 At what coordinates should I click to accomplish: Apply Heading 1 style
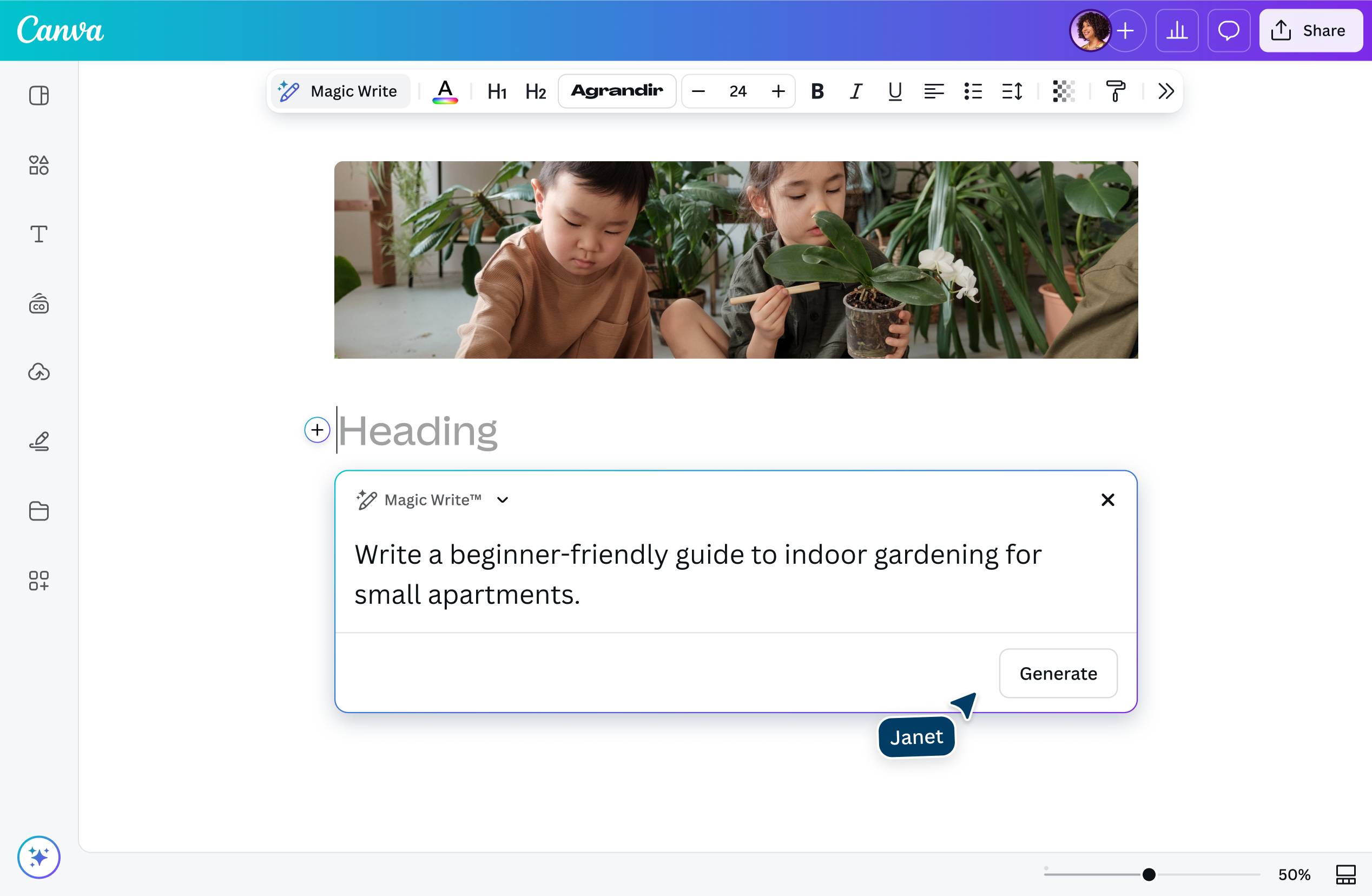pyautogui.click(x=496, y=91)
